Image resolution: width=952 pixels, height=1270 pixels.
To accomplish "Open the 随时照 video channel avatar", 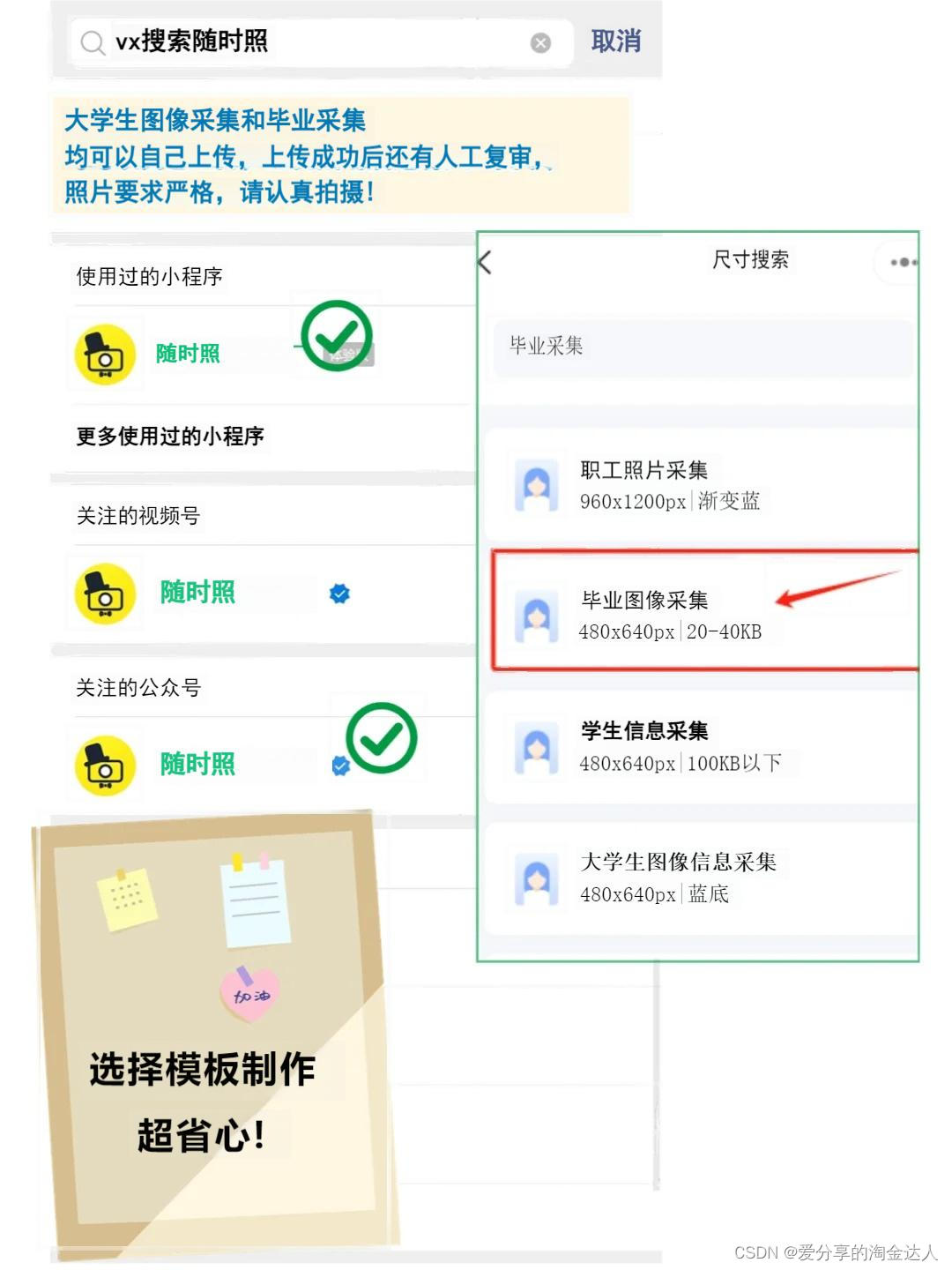I will click(x=105, y=594).
